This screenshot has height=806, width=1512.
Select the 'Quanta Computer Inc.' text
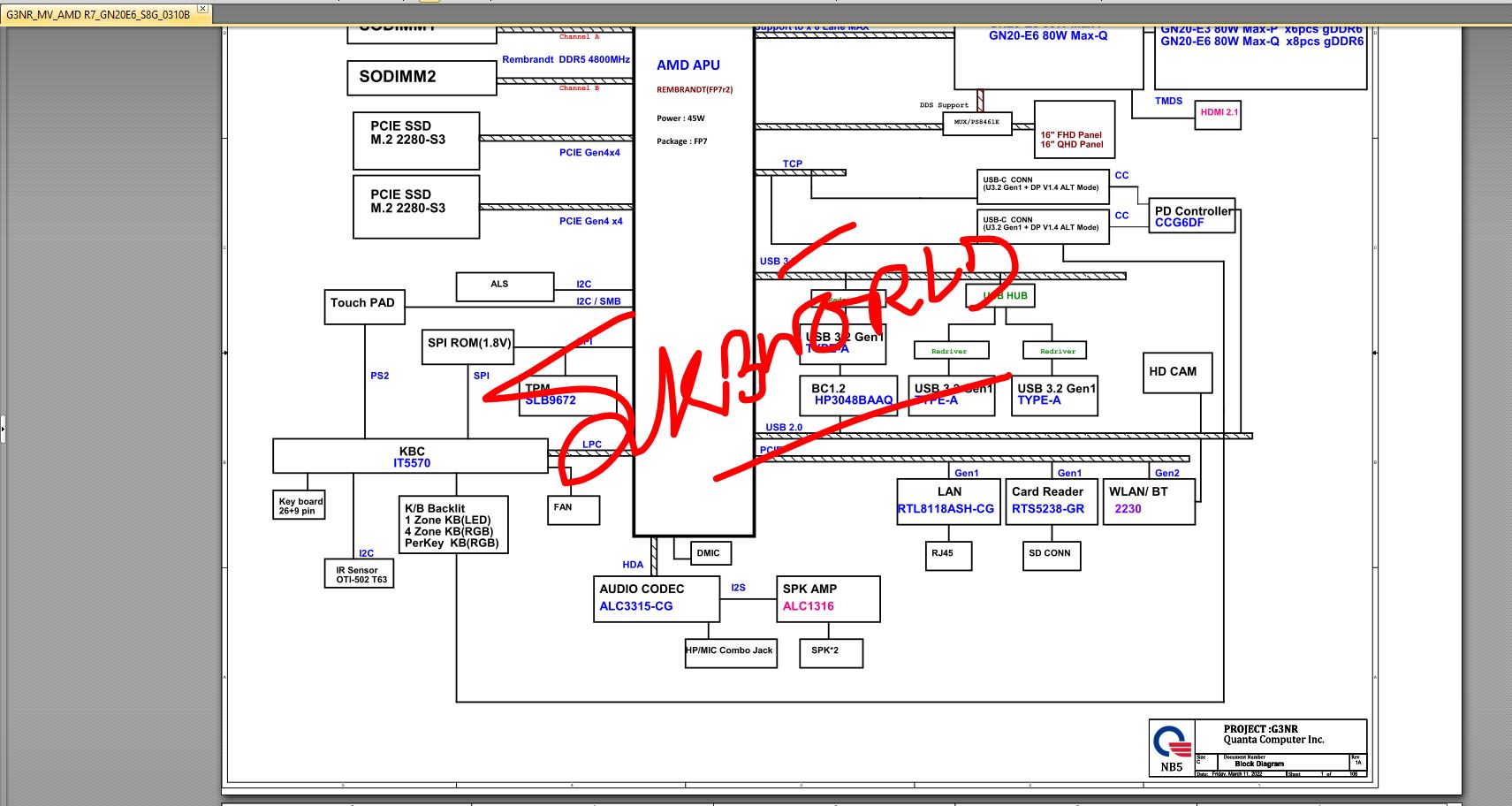tap(1273, 740)
